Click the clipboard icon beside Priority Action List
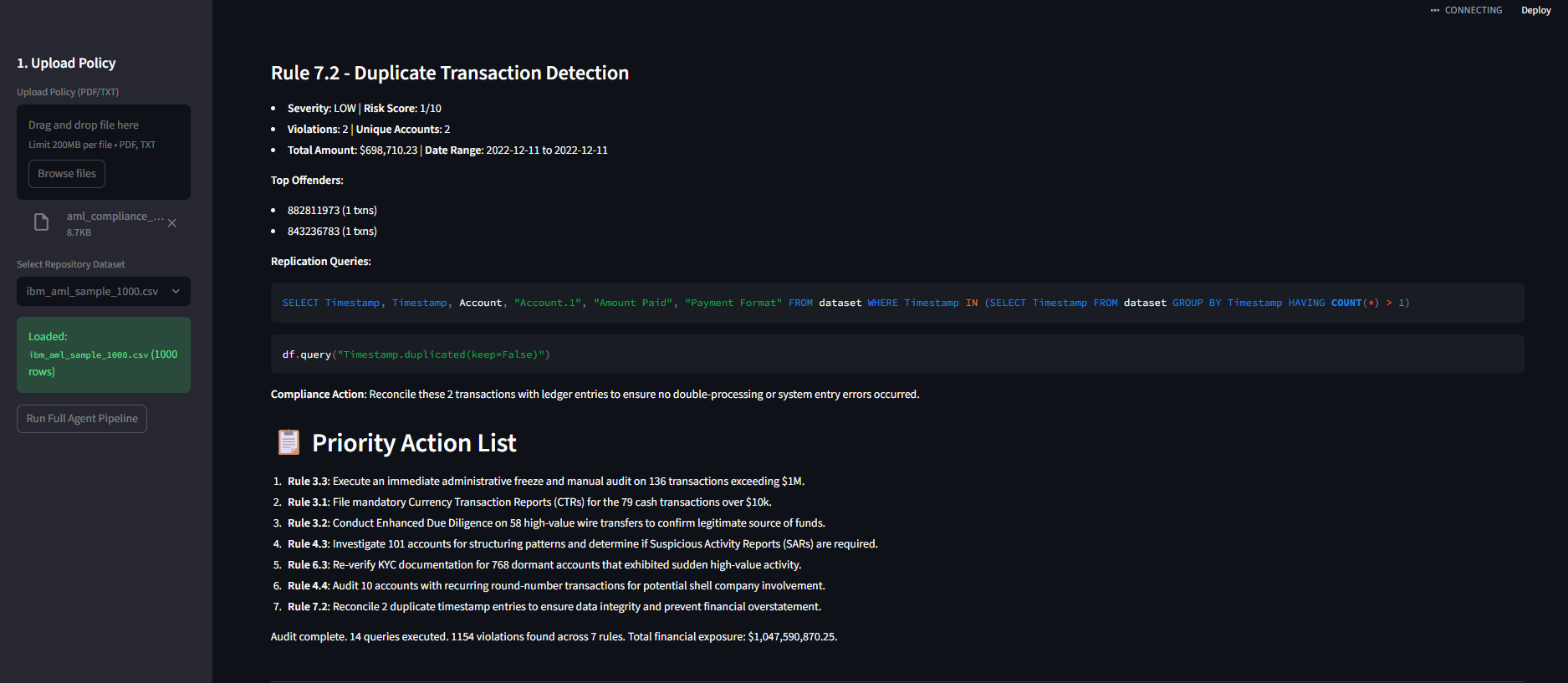 coord(289,442)
